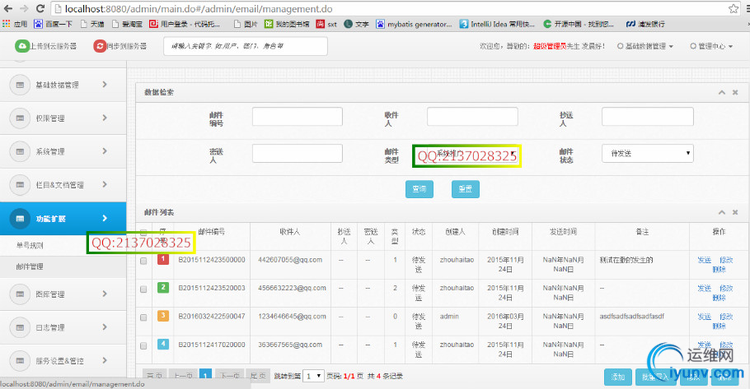Open the 基础数据管理 top dropdown menu

(645, 46)
